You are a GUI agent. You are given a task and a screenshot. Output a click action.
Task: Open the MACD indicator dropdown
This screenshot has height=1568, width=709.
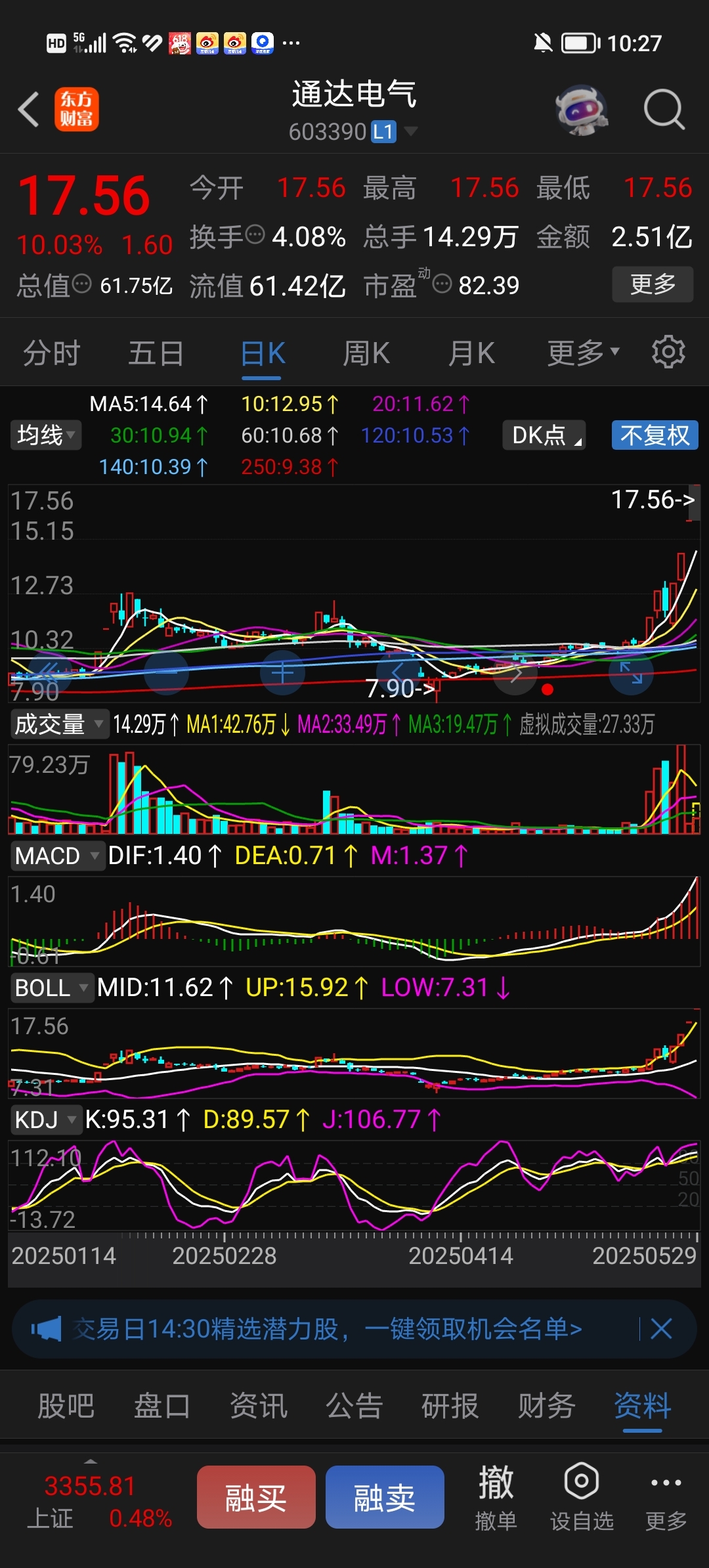tap(57, 856)
